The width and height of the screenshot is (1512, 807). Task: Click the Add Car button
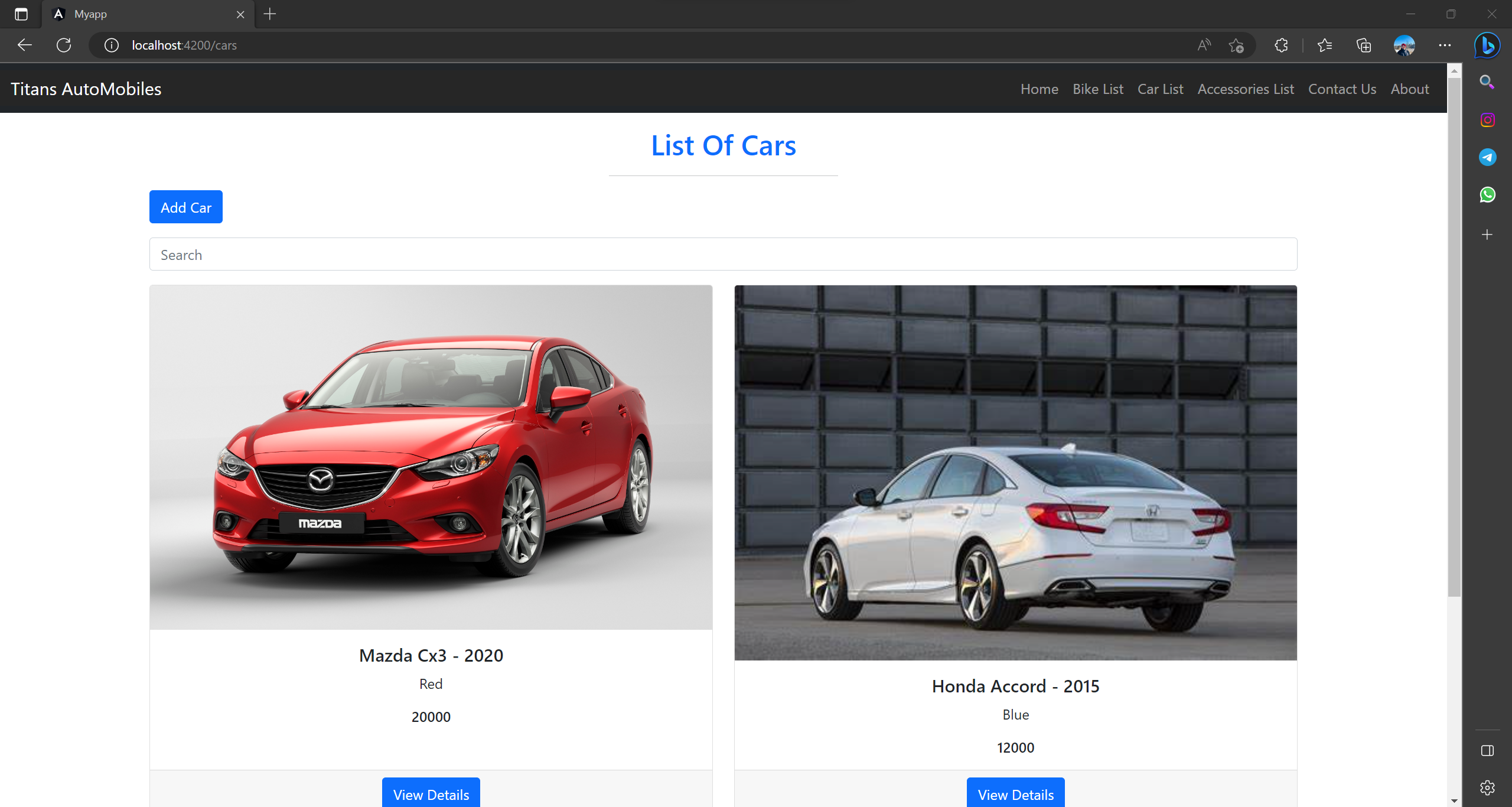coord(185,207)
